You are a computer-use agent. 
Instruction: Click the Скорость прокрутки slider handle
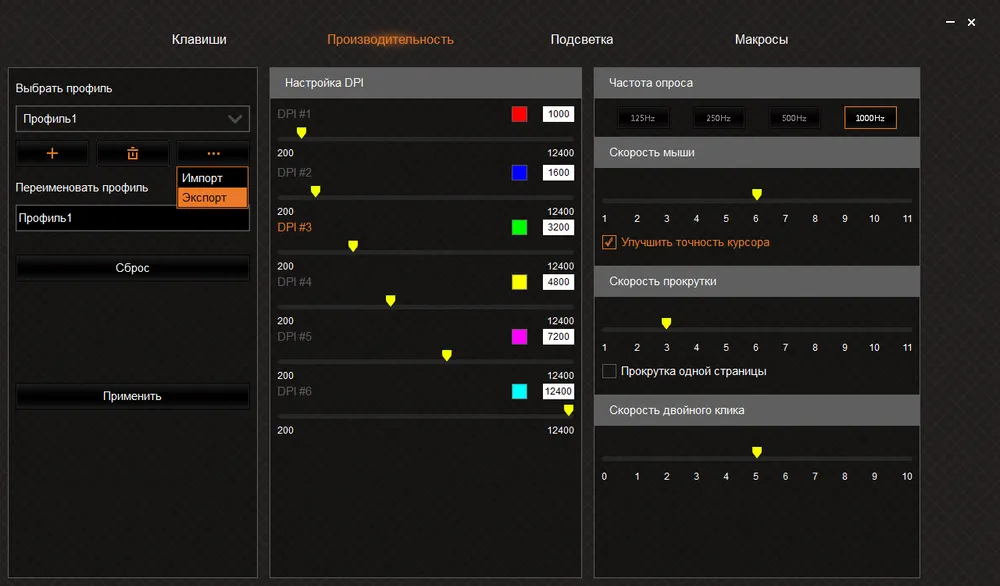(666, 323)
